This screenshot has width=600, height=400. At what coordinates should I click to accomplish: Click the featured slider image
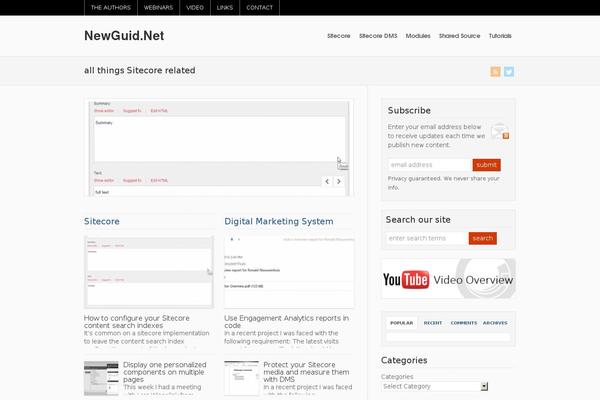tap(218, 148)
